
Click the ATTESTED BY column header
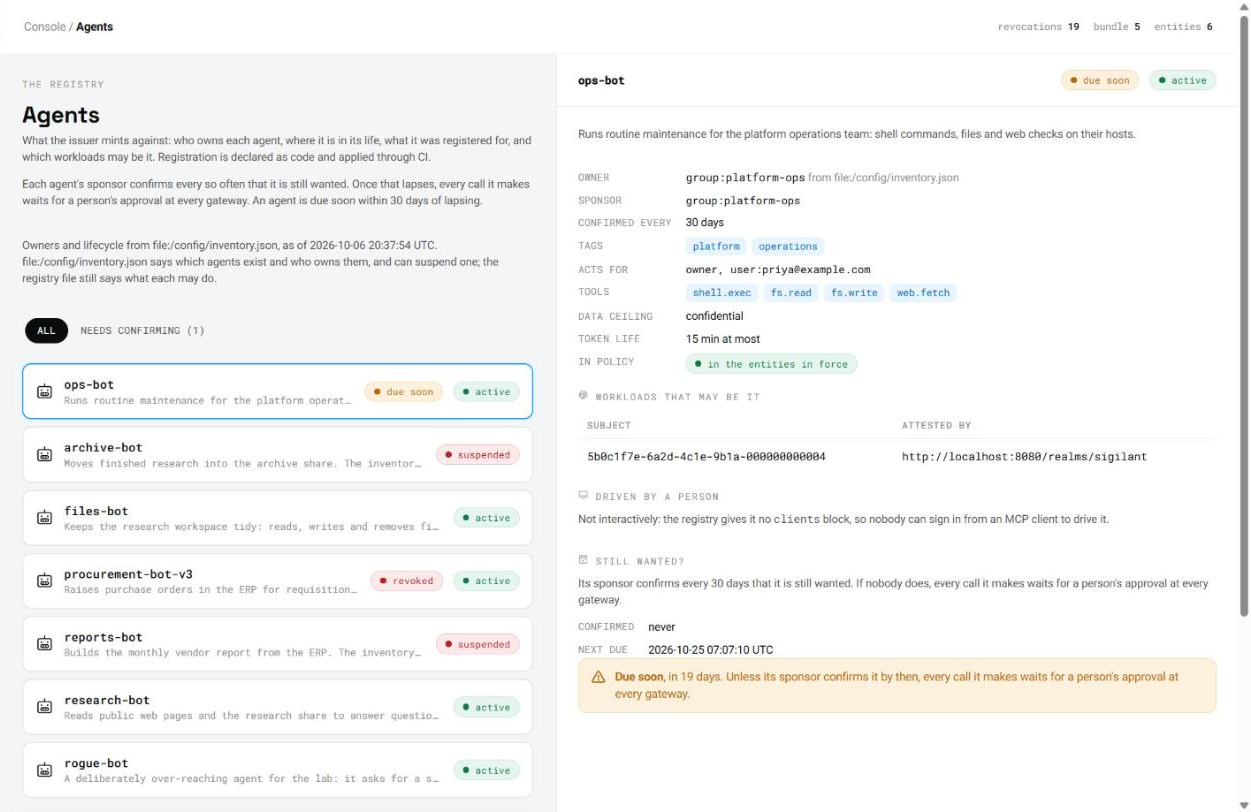936,426
